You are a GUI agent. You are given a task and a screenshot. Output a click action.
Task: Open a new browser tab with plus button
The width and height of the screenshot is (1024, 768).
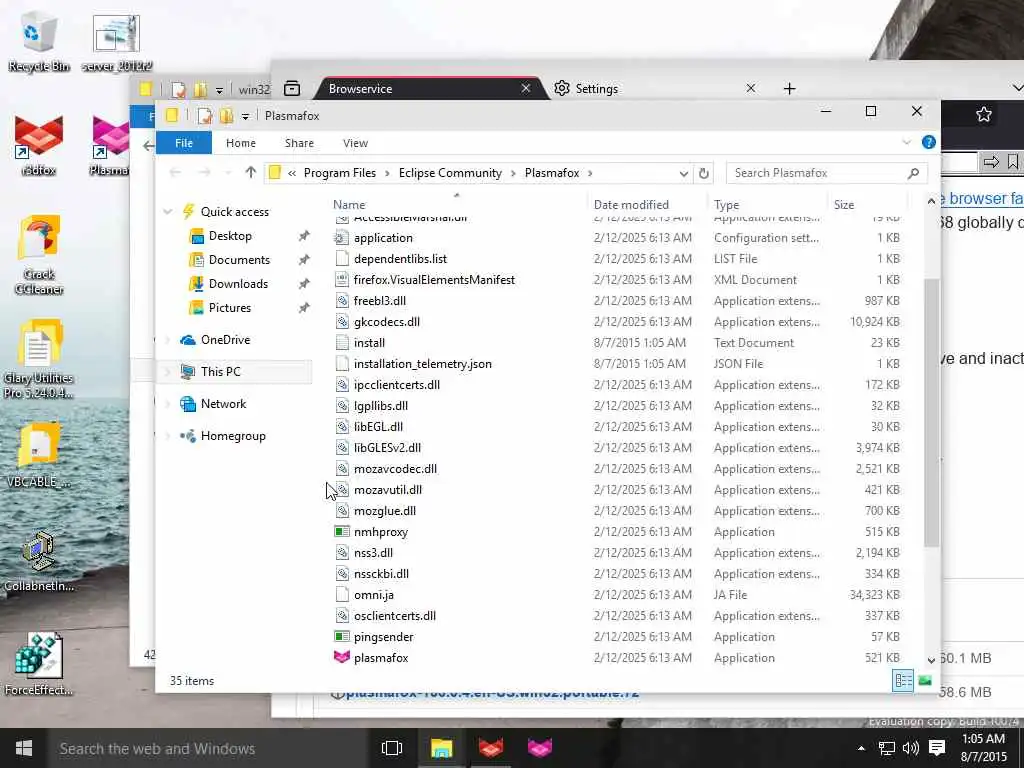pos(790,89)
